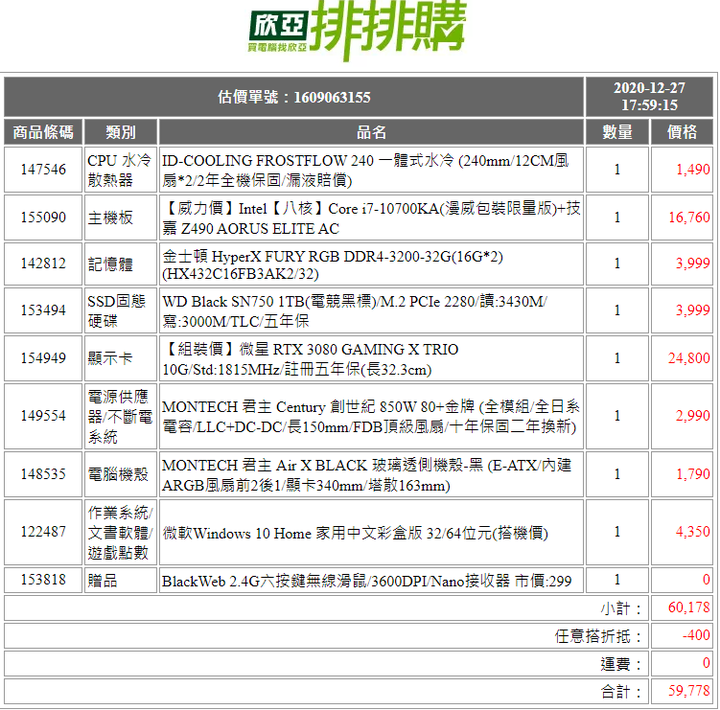Click quantity 1 in the RTX 3080 row
Screen dimensions: 720x710
tap(617, 358)
